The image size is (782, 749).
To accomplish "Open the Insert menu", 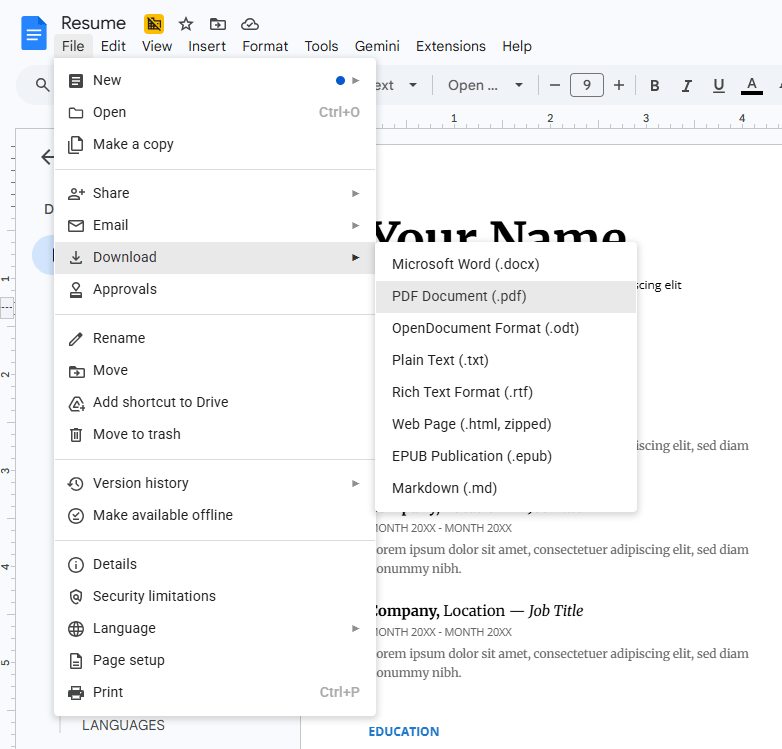I will (x=207, y=46).
